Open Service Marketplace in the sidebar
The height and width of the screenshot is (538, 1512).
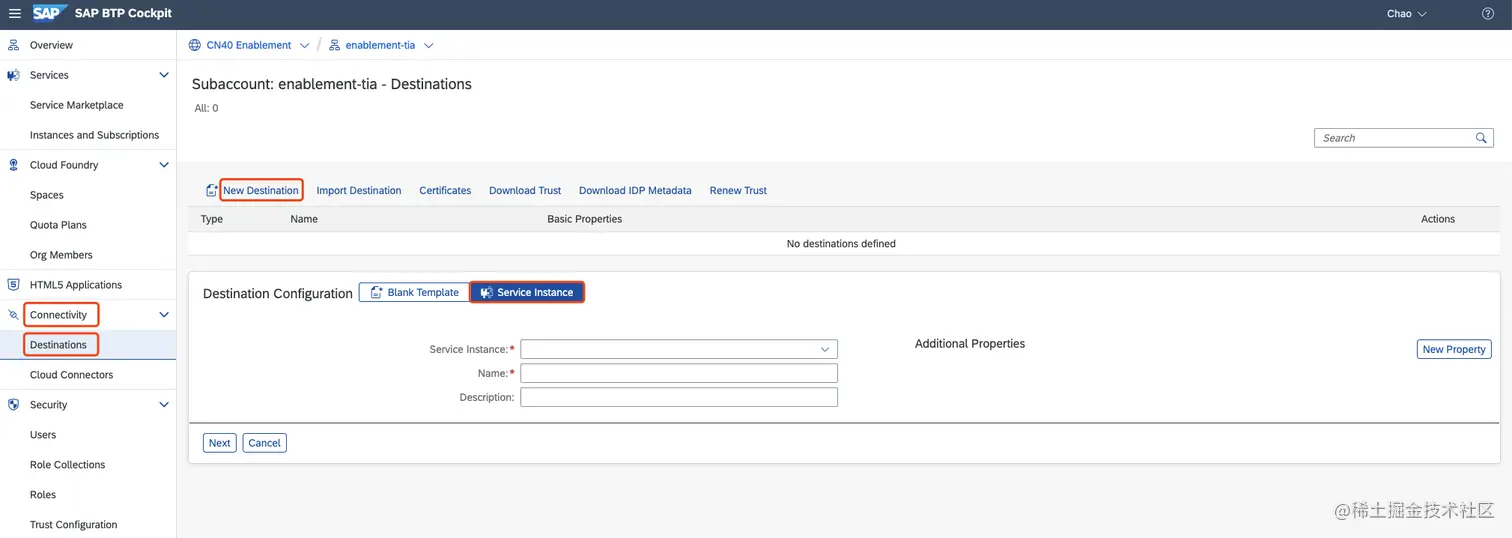pos(77,105)
